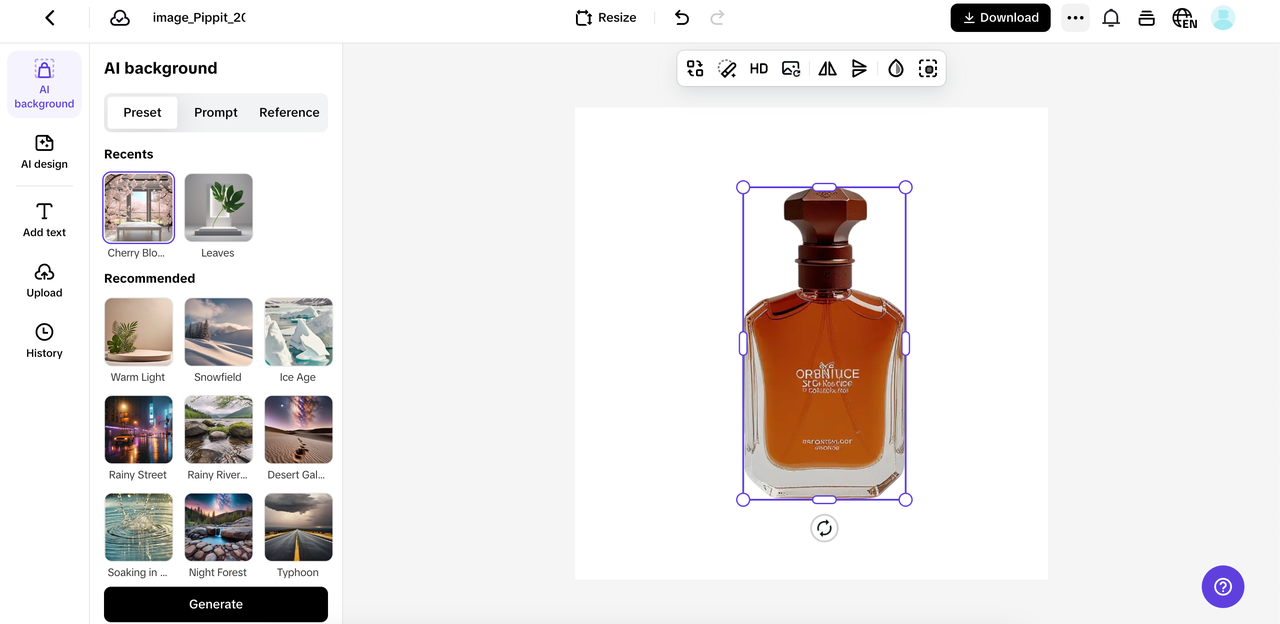
Task: Open the user profile avatar menu
Action: [x=1222, y=18]
